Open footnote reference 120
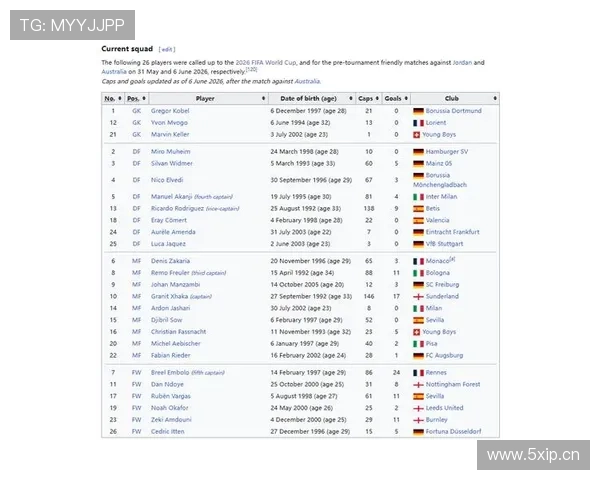This screenshot has height=480, width=600. point(251,69)
